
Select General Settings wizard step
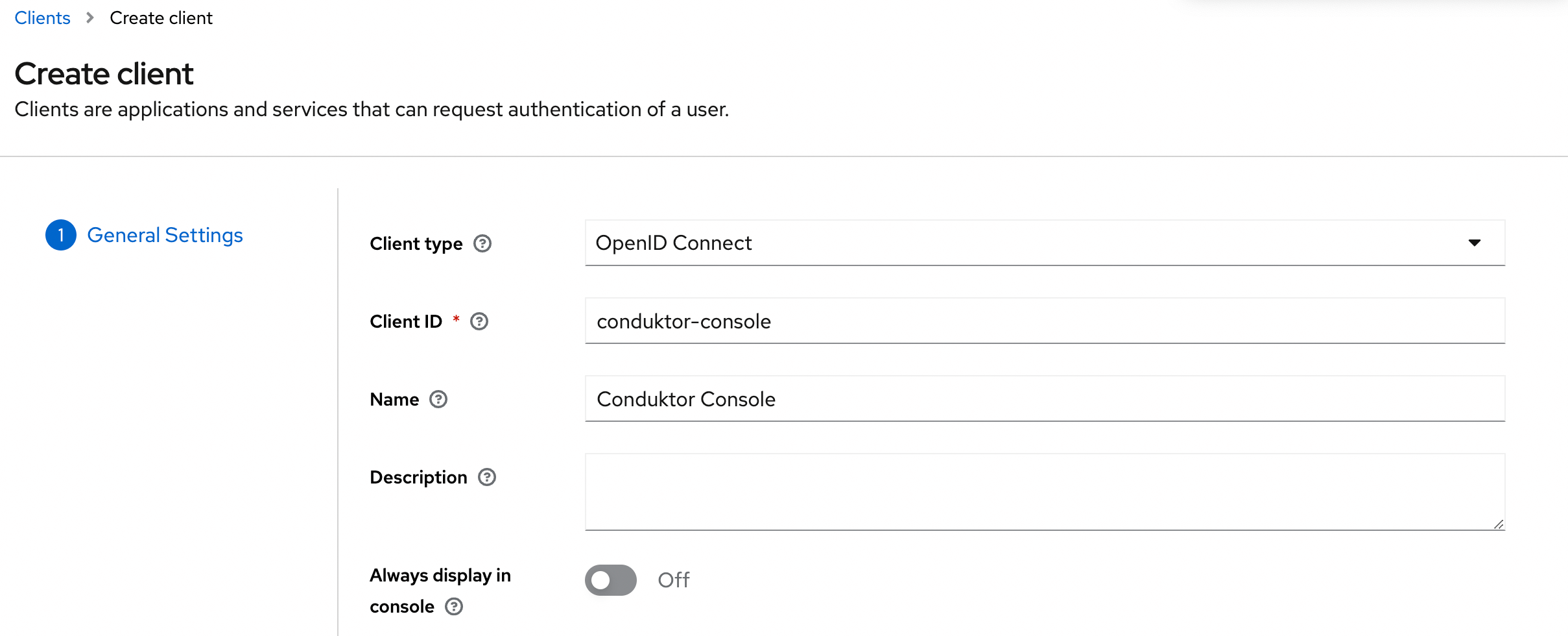click(165, 235)
